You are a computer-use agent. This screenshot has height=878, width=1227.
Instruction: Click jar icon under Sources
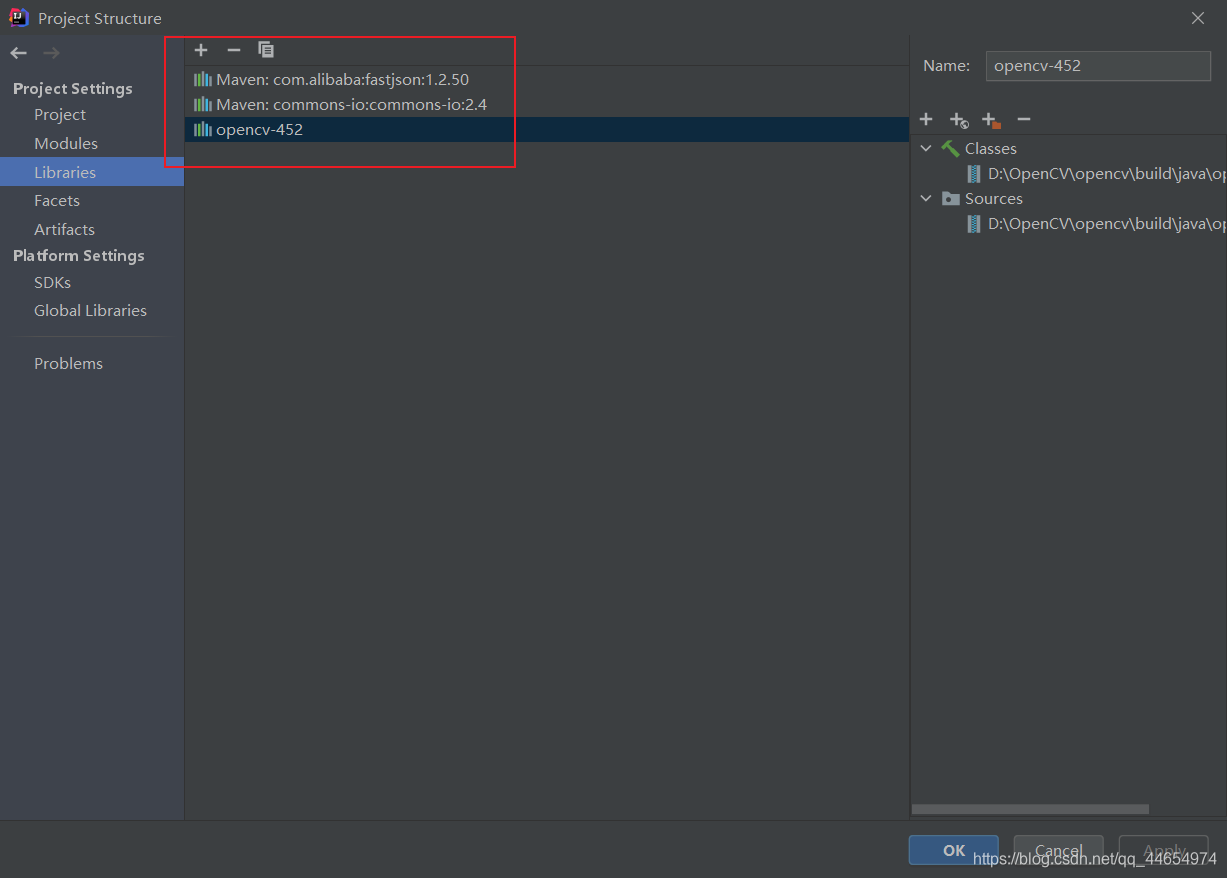[x=974, y=224]
